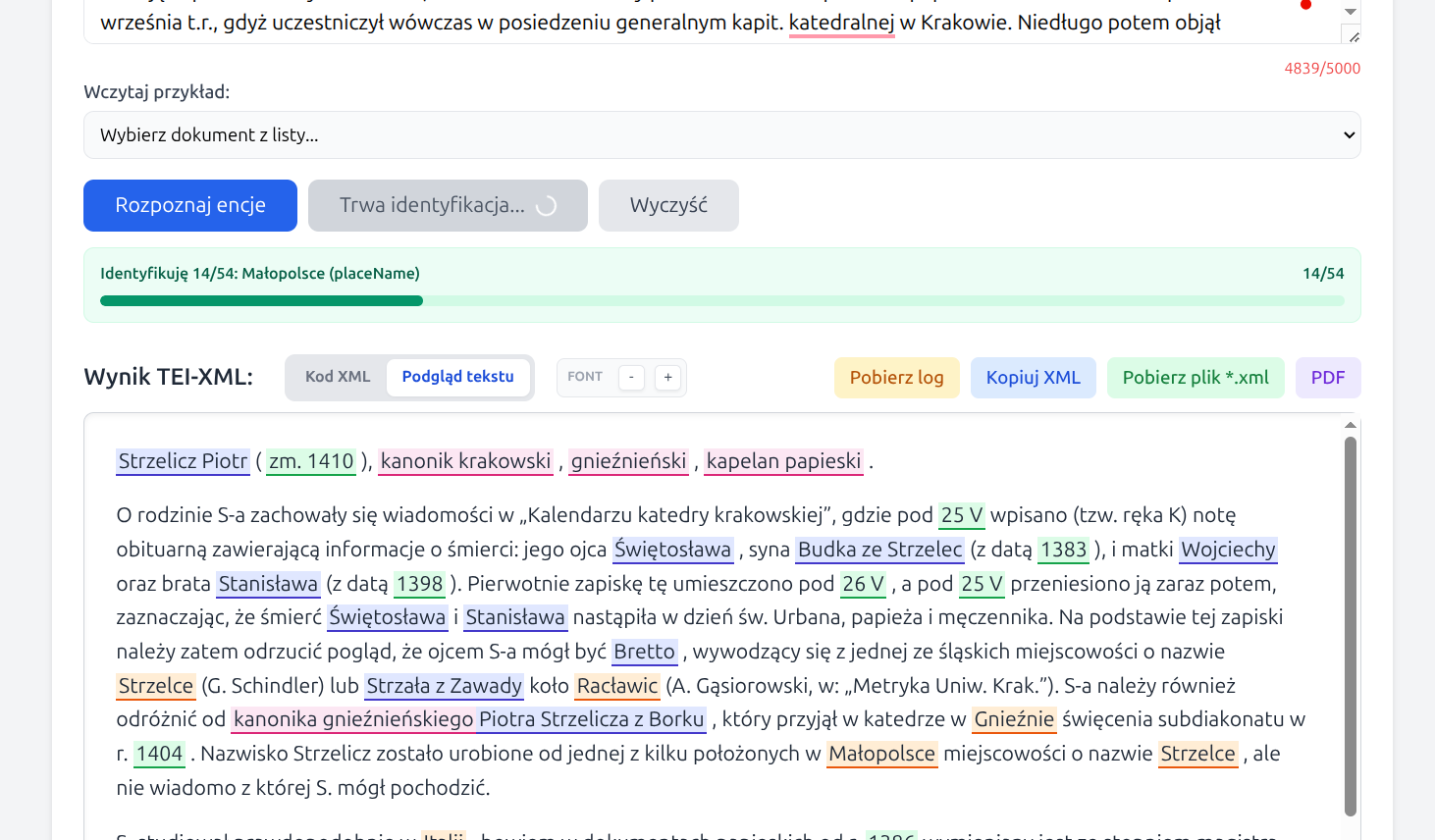Select the date entity 1383
Image resolution: width=1435 pixels, height=840 pixels.
click(1064, 550)
